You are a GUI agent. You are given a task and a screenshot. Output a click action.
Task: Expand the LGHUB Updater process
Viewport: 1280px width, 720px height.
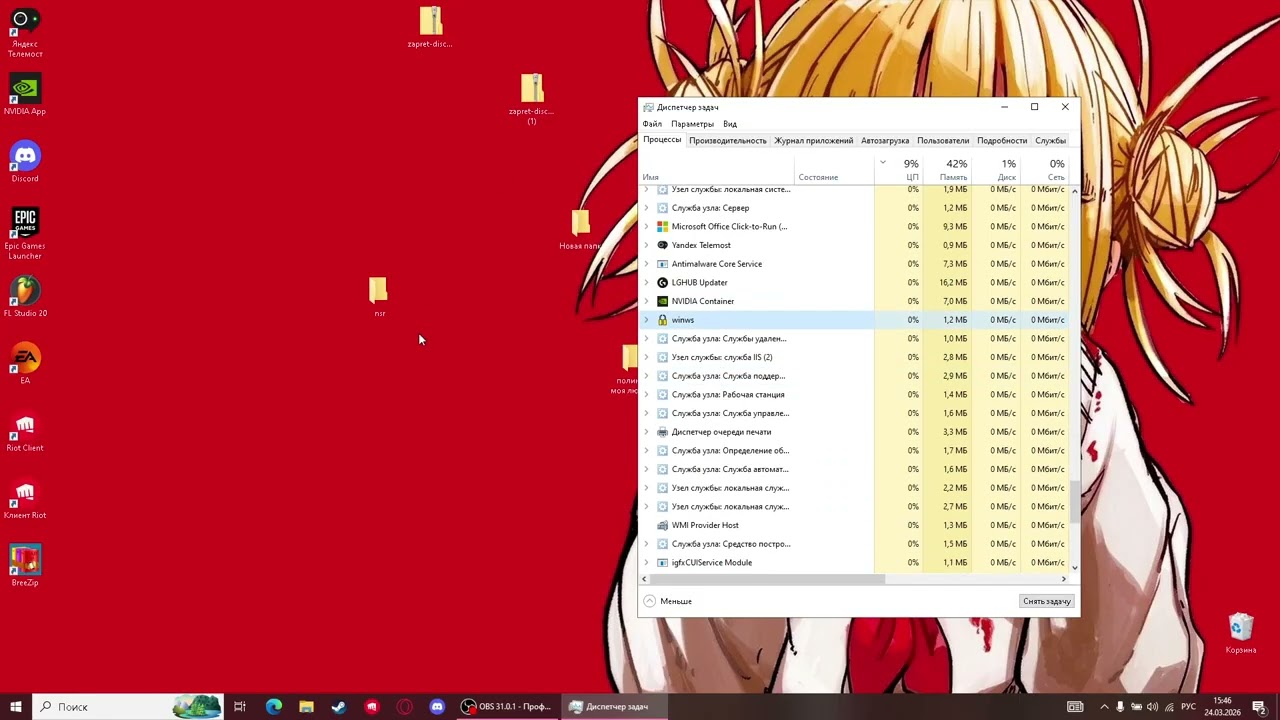click(646, 282)
